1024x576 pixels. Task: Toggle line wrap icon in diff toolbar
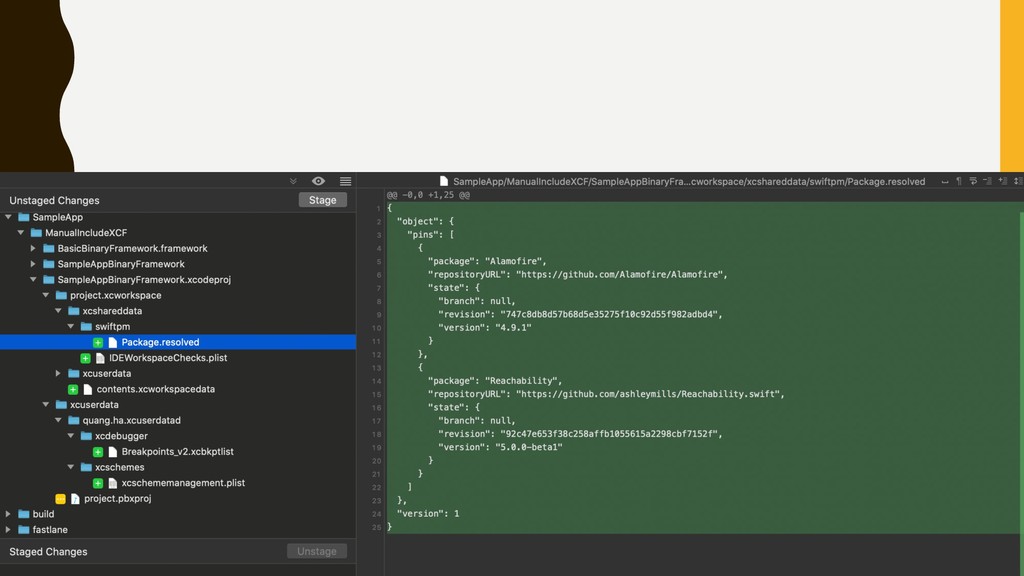[x=973, y=181]
